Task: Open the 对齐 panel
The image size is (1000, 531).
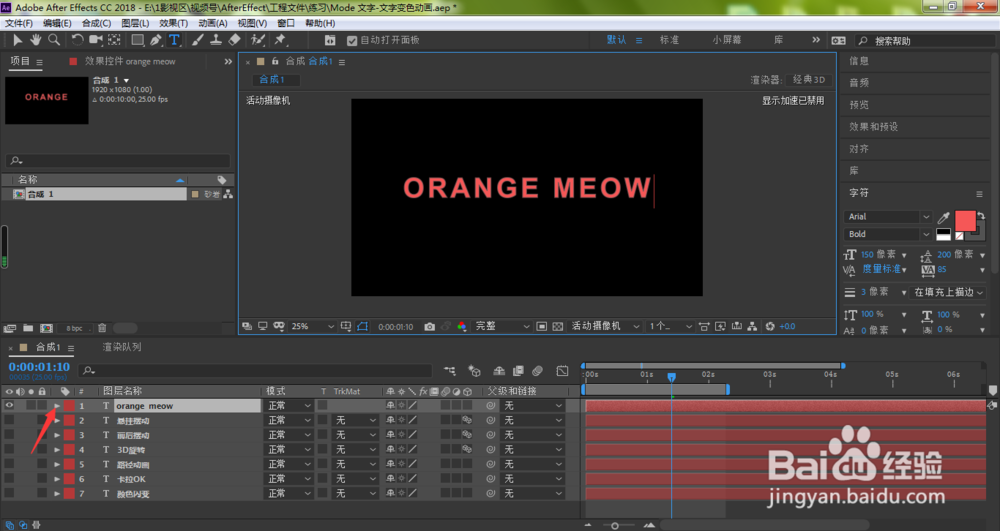Action: coord(858,149)
